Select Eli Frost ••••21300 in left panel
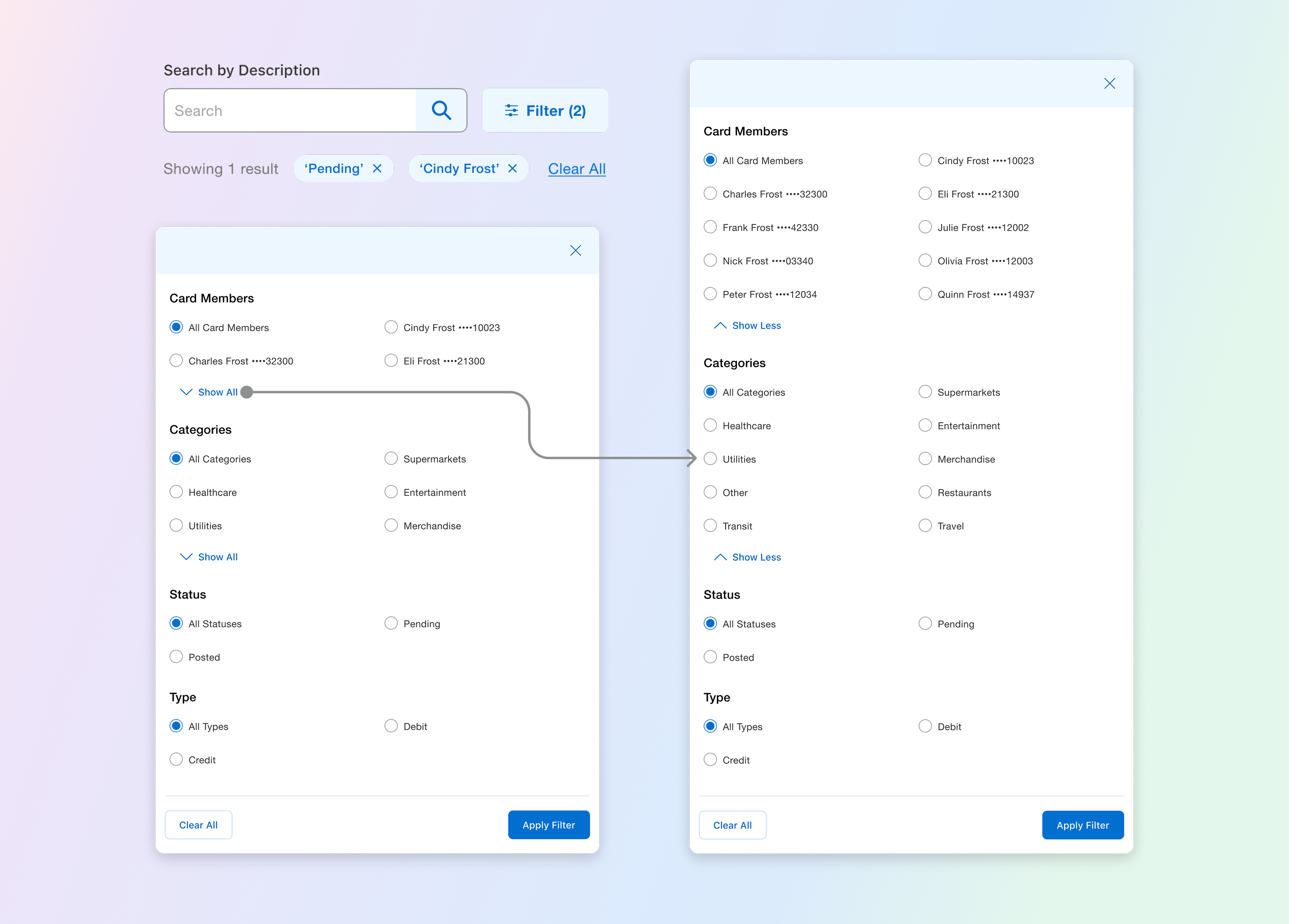Screen dimensions: 1289x924 point(391,361)
